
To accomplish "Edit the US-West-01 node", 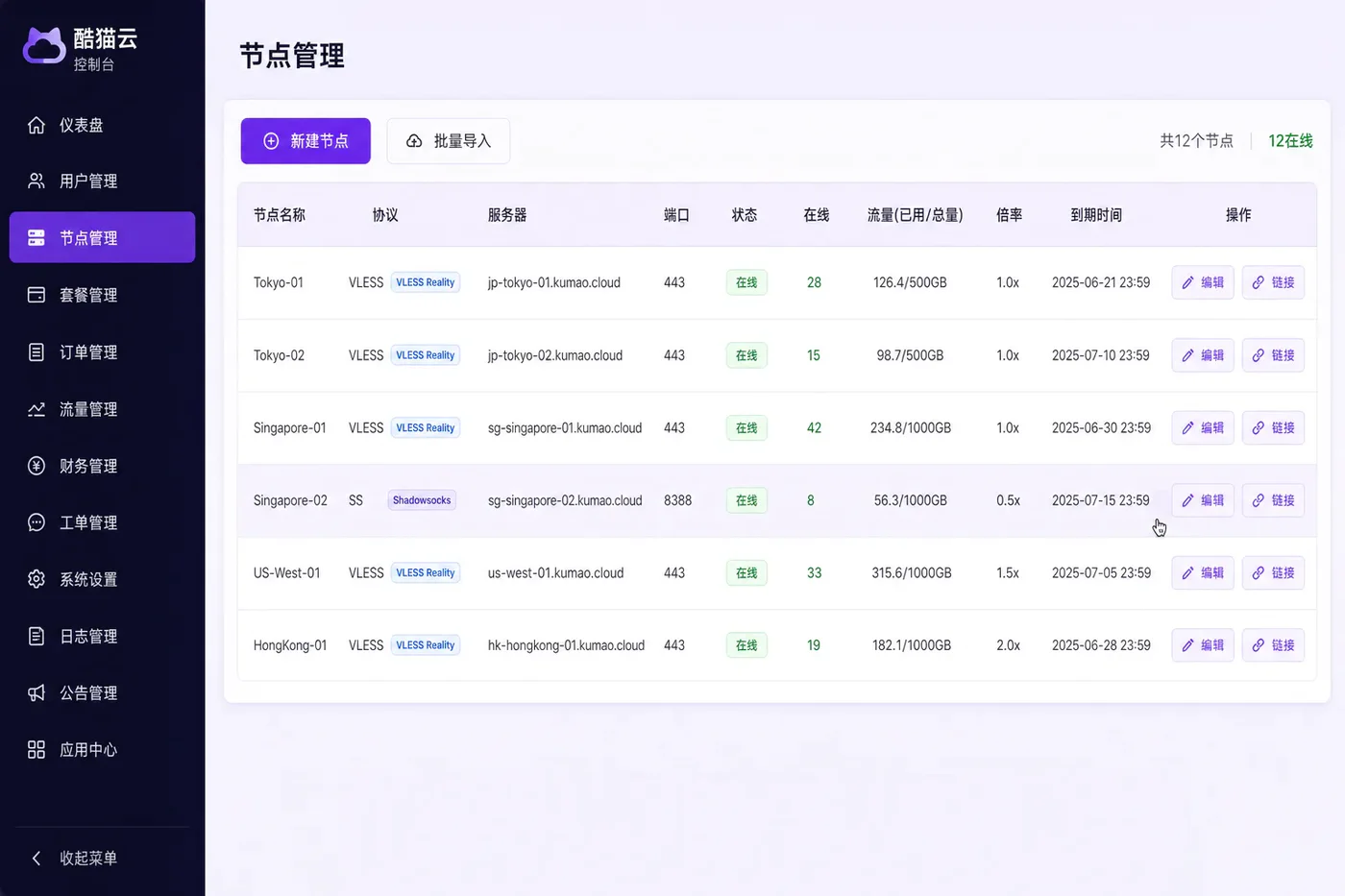I will click(1203, 572).
